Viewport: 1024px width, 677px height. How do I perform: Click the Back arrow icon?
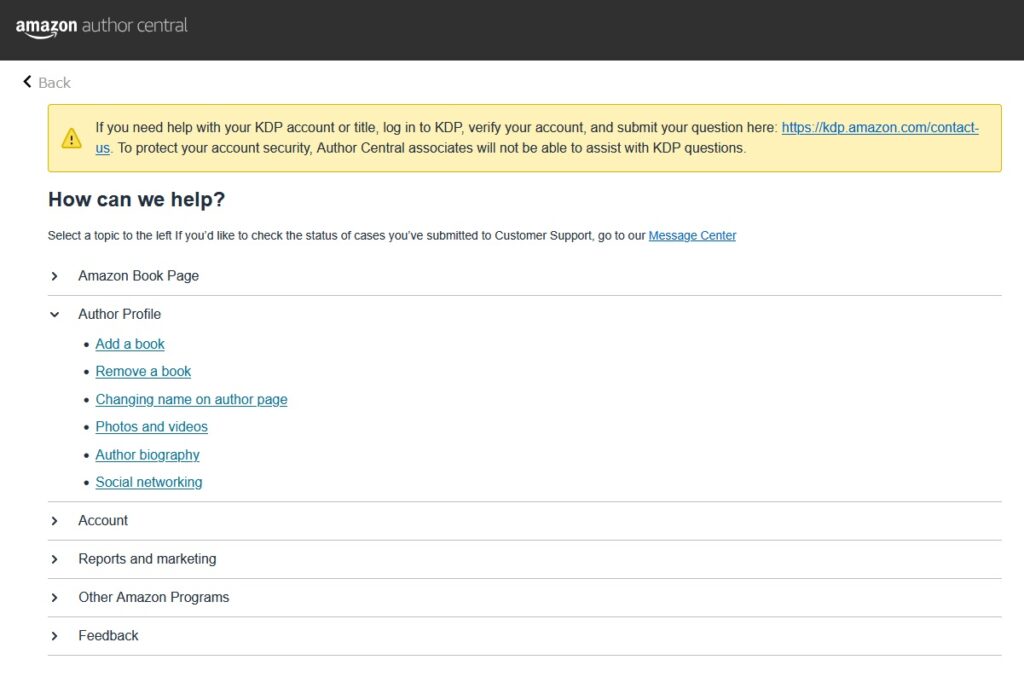27,82
